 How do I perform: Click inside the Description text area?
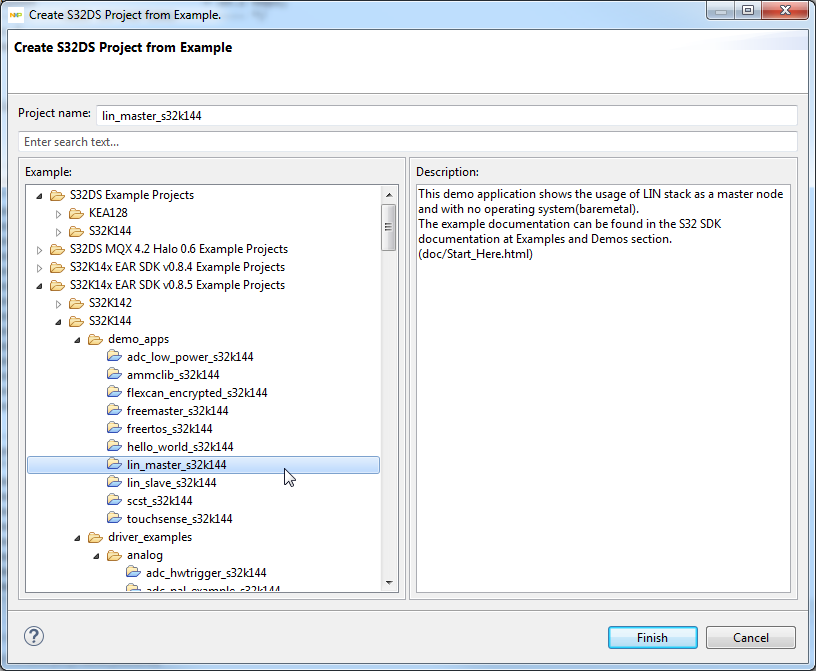coord(603,388)
